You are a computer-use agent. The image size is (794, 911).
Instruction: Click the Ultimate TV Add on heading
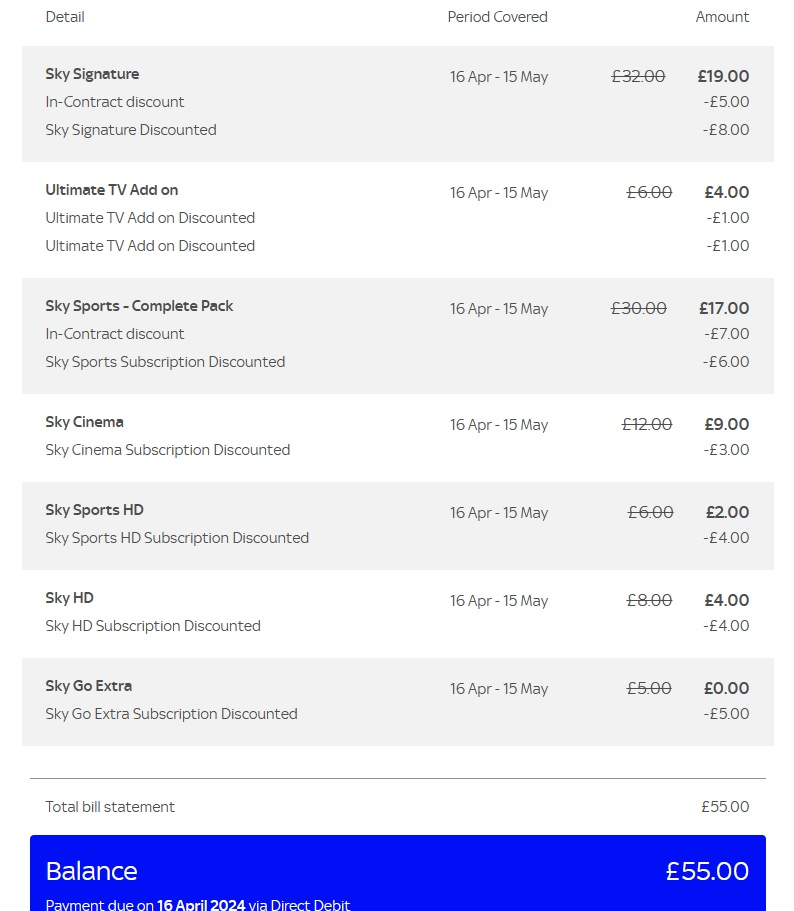pos(112,190)
